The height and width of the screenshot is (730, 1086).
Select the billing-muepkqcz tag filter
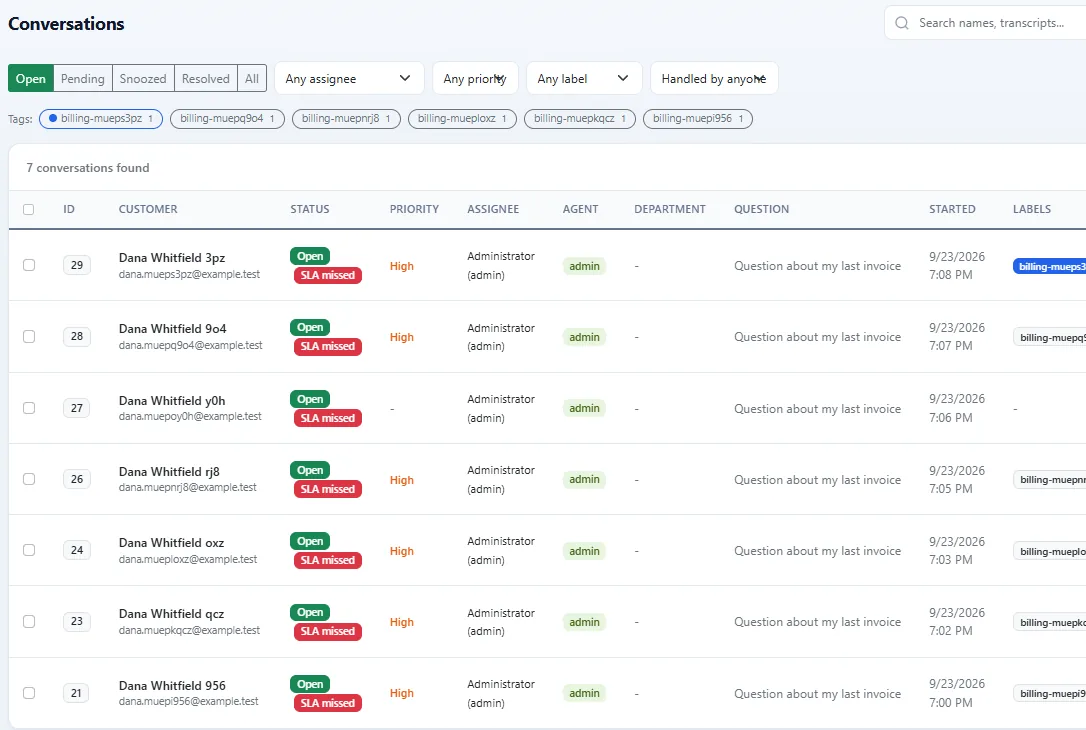pos(580,118)
